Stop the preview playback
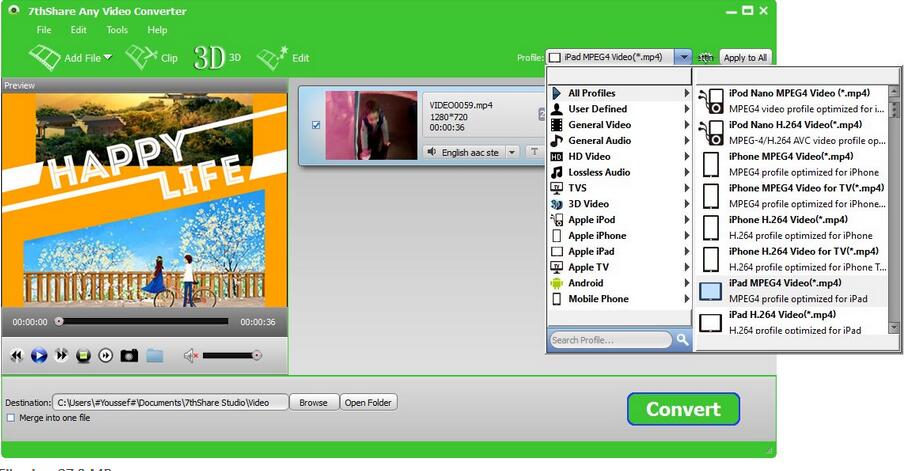The height and width of the screenshot is (471, 904). tap(84, 356)
